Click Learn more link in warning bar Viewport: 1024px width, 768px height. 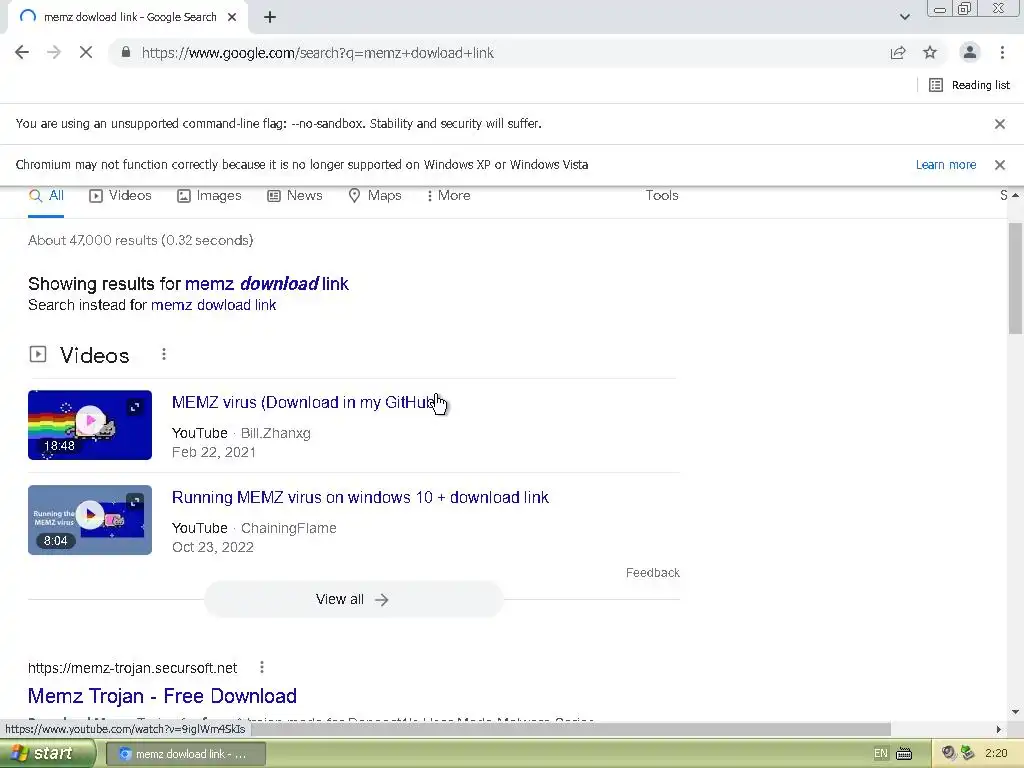(x=946, y=165)
